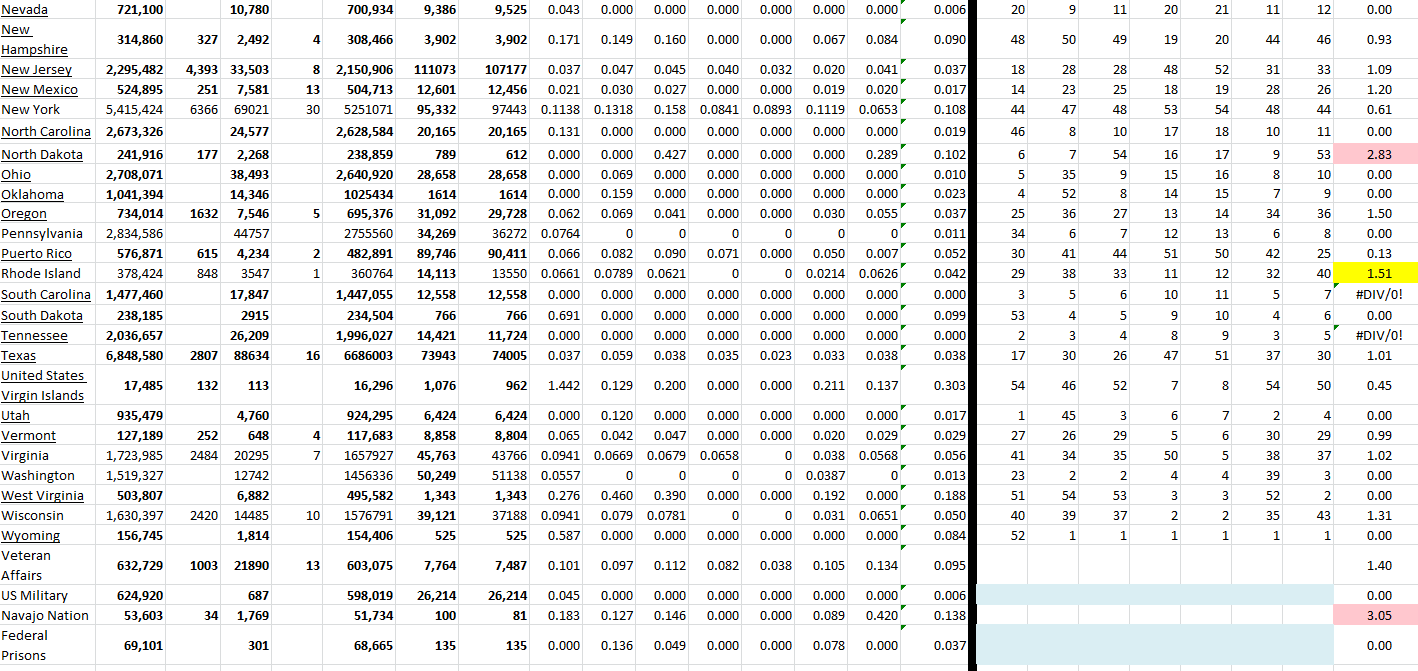Image resolution: width=1418 pixels, height=671 pixels.
Task: Open the Wyoming link
Action: pyautogui.click(x=30, y=536)
